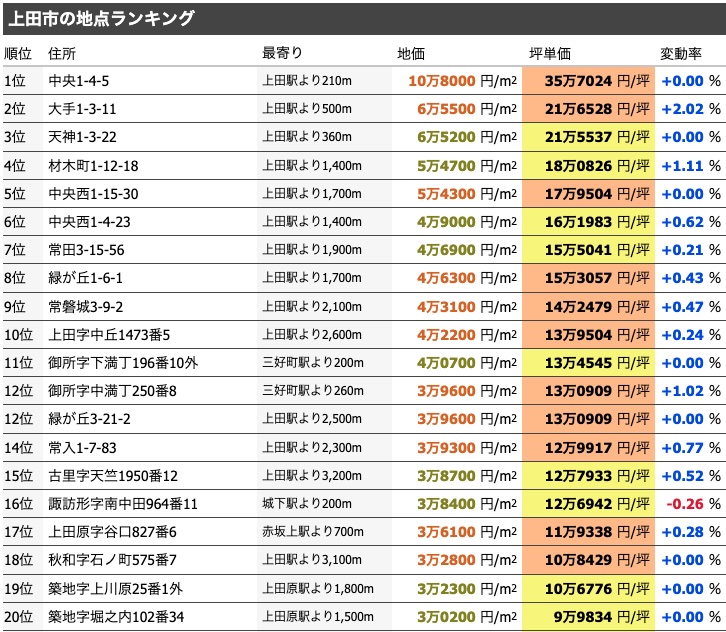The image size is (726, 632).
Task: Click the 6万5200 円/m2 land price
Action: [x=467, y=137]
